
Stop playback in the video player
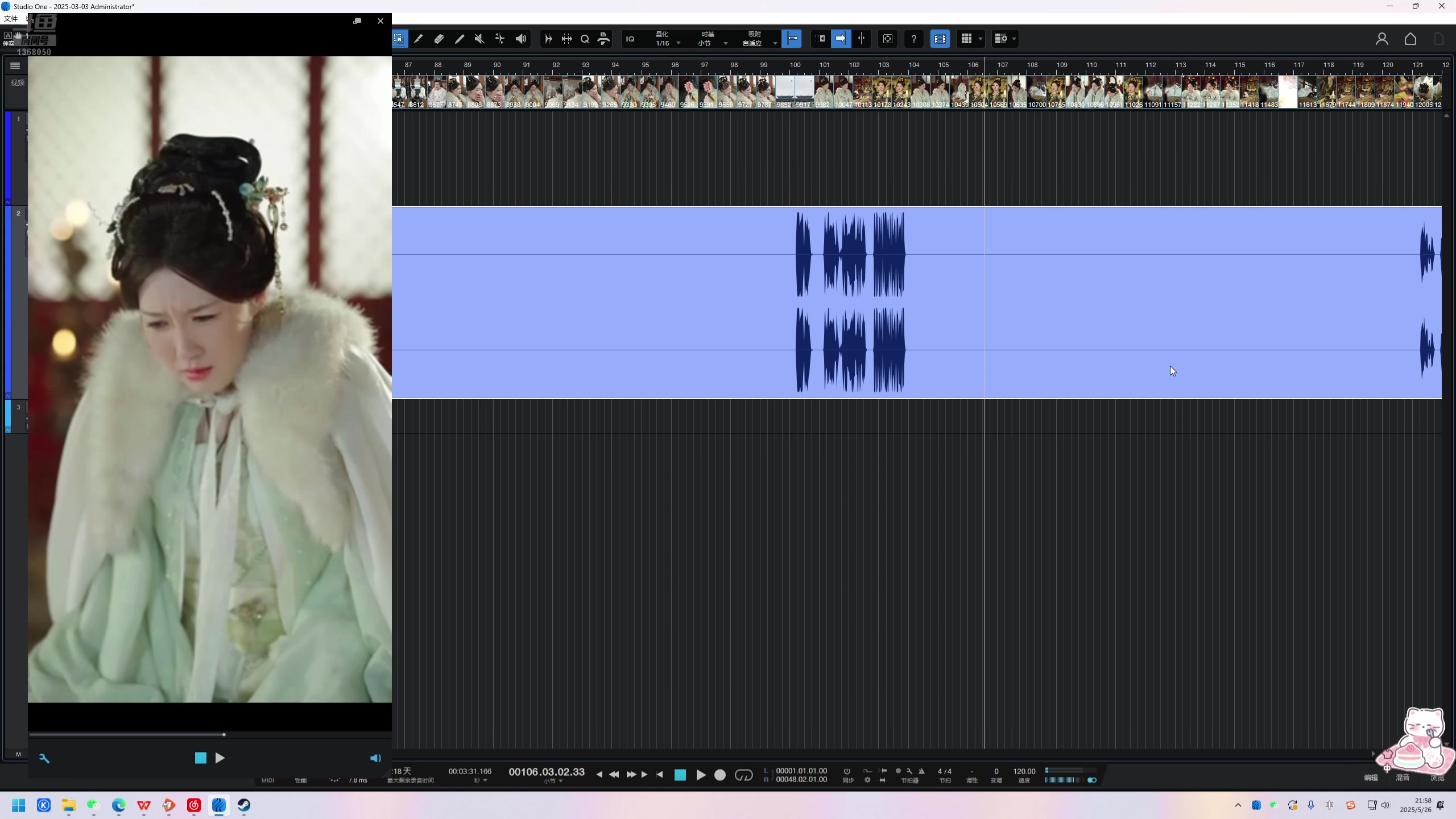(x=201, y=758)
